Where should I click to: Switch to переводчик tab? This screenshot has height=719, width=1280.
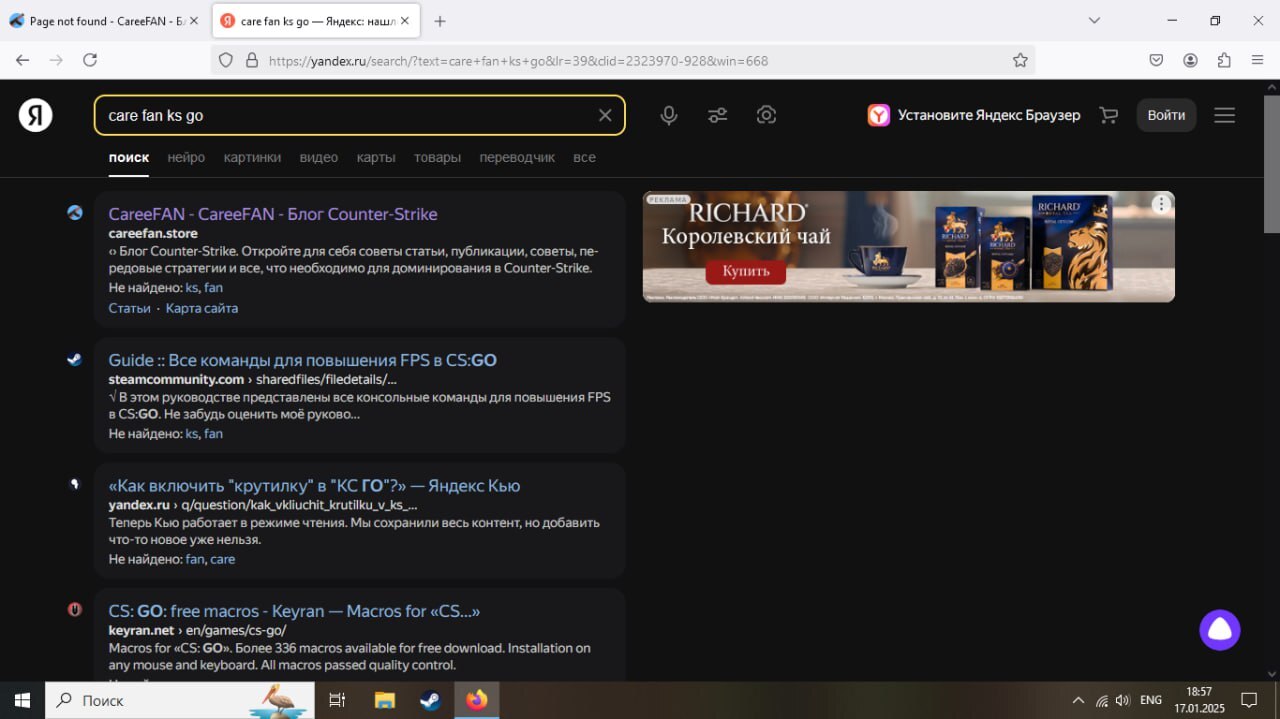coord(517,157)
